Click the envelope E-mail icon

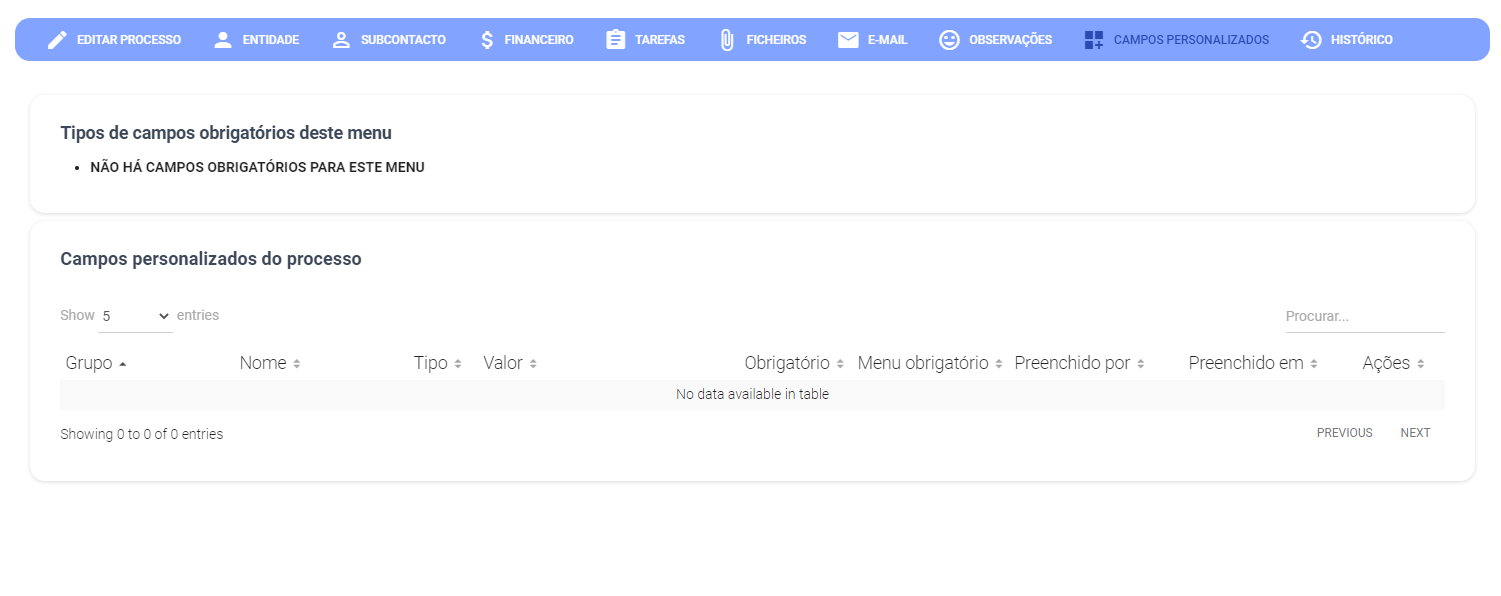click(848, 40)
